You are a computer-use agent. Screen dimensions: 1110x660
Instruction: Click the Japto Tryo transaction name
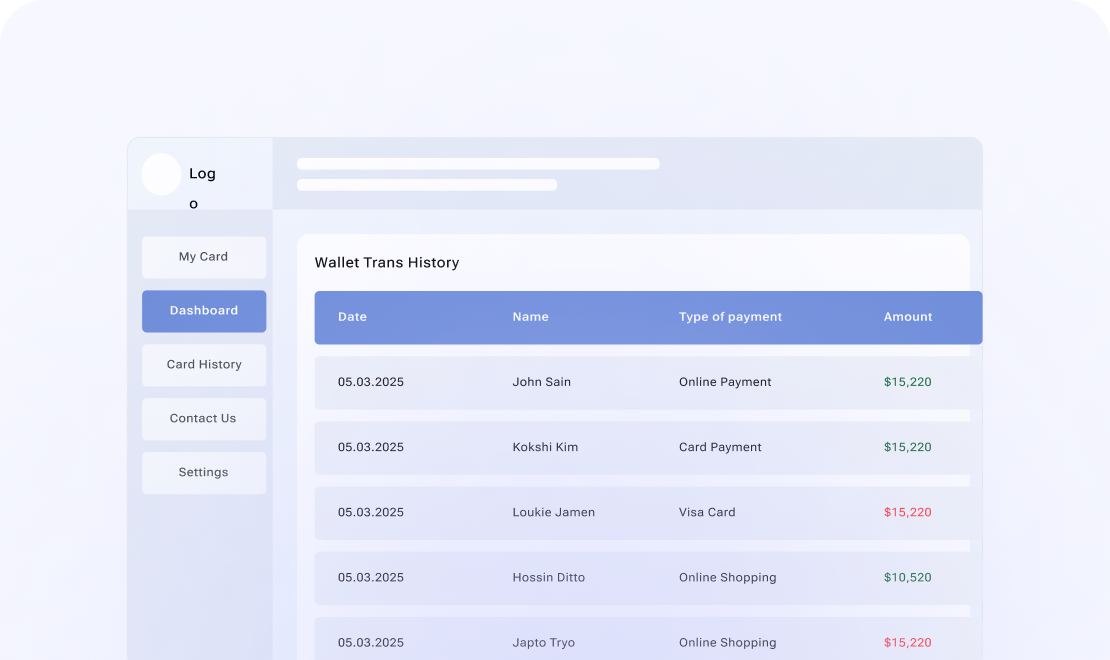543,643
